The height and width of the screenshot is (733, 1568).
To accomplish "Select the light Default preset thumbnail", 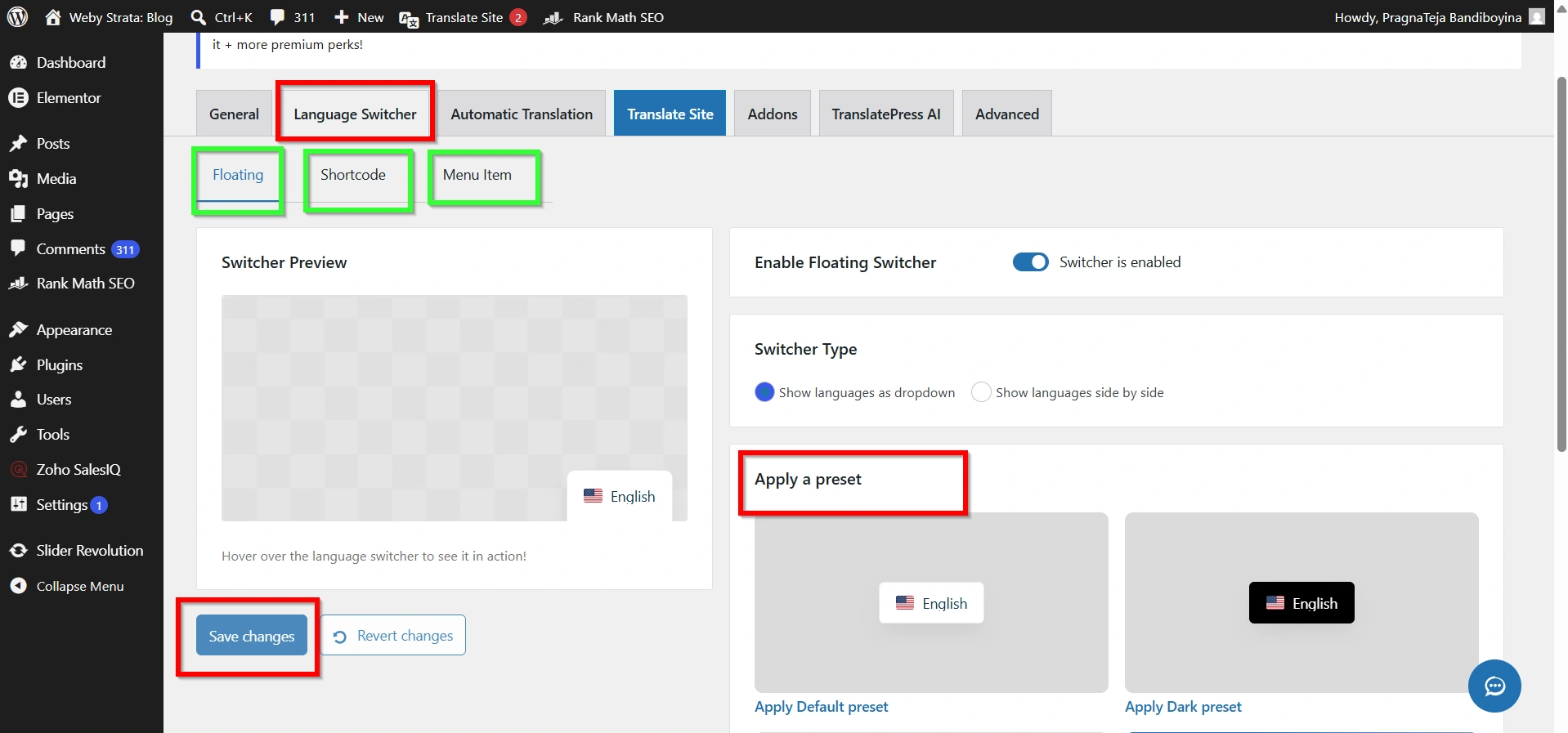I will click(931, 602).
